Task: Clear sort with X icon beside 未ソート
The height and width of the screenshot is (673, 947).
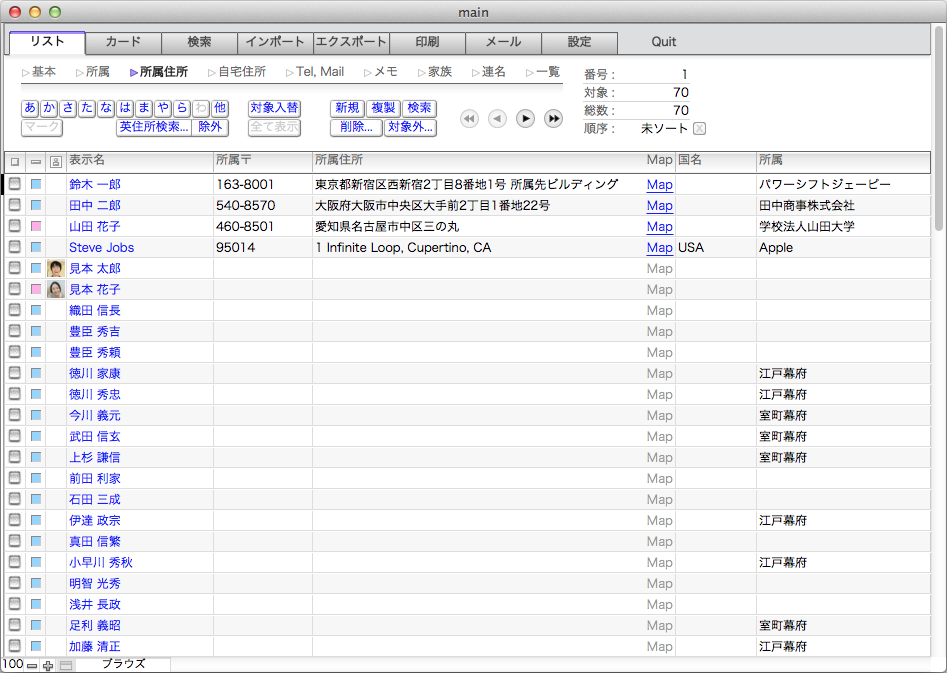Action: 699,128
